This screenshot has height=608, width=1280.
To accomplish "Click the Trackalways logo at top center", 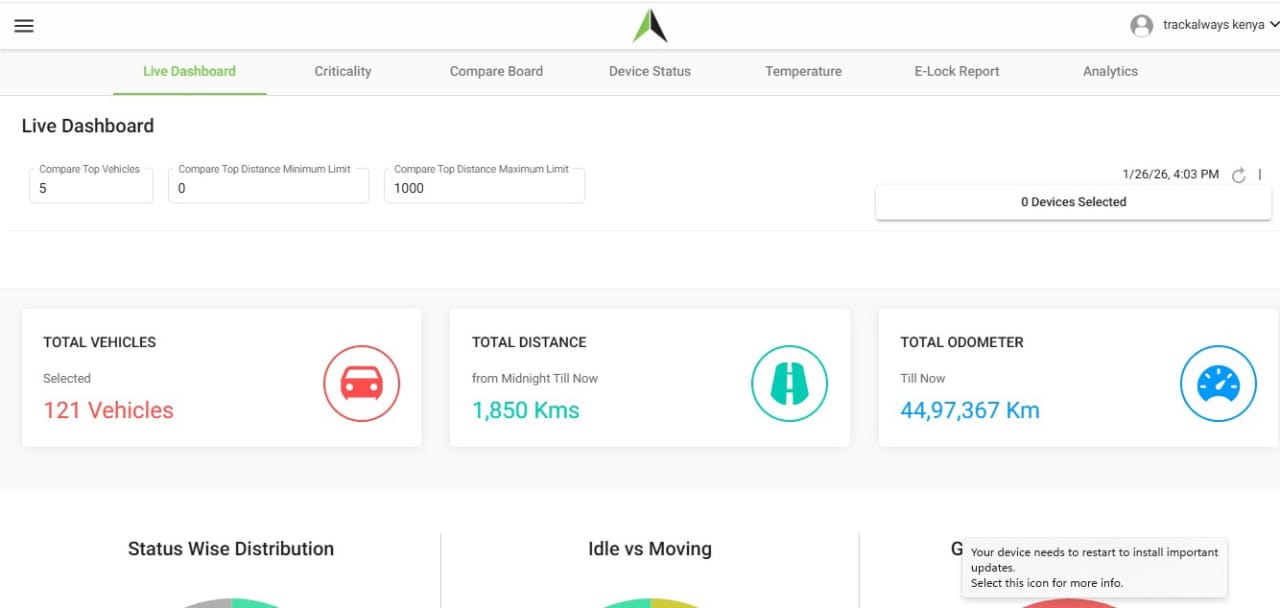I will [649, 25].
